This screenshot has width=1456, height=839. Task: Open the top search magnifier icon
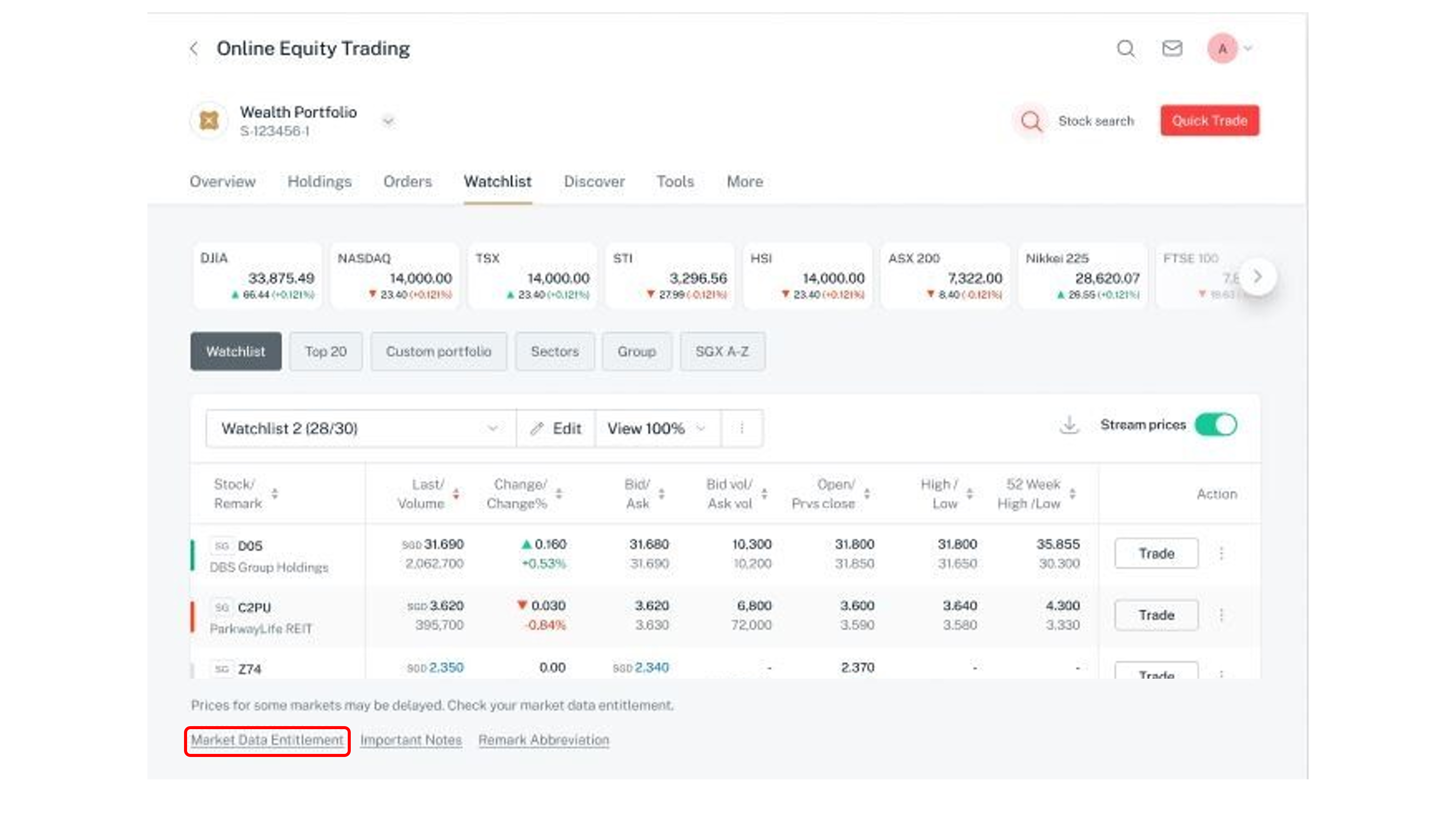[x=1126, y=48]
